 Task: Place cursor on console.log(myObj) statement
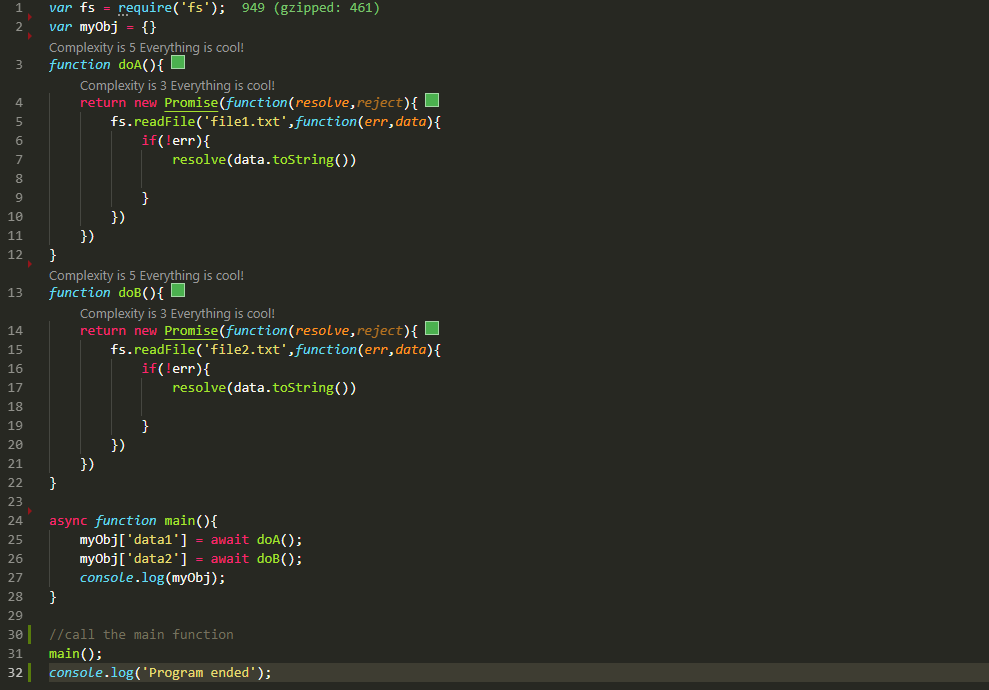click(x=150, y=577)
